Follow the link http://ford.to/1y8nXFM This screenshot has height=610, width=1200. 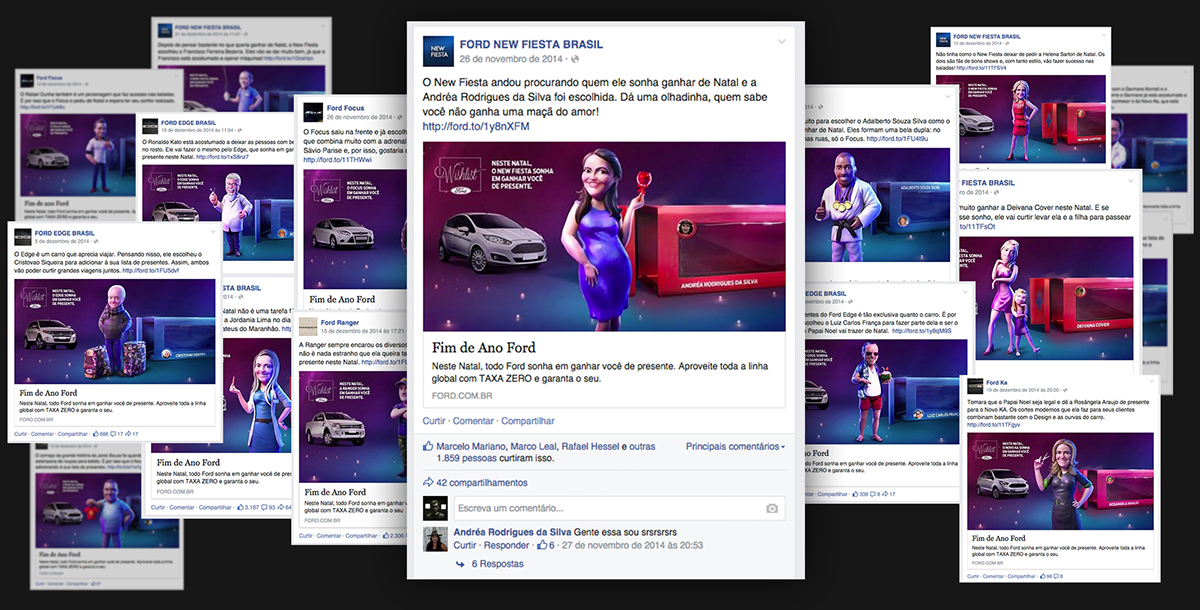477,127
